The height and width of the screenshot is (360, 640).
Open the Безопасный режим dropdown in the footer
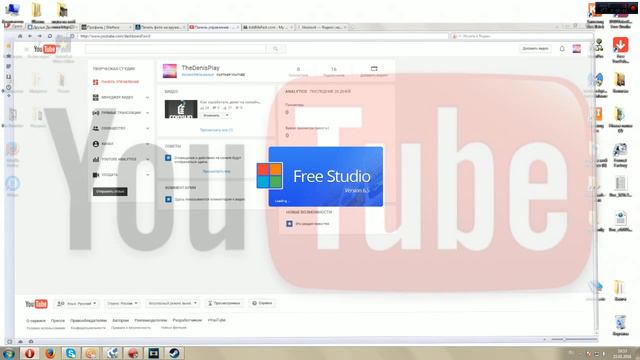coord(173,303)
